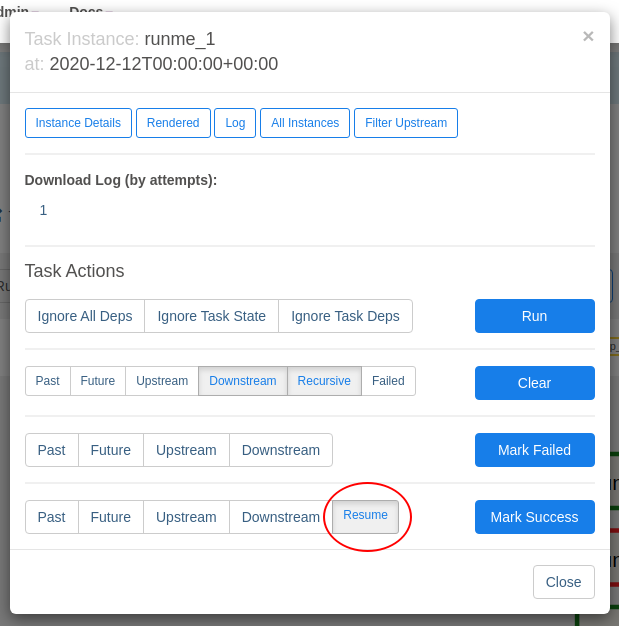Viewport: 619px width, 626px height.
Task: Toggle Downstream in the Mark Success row
Action: click(281, 517)
